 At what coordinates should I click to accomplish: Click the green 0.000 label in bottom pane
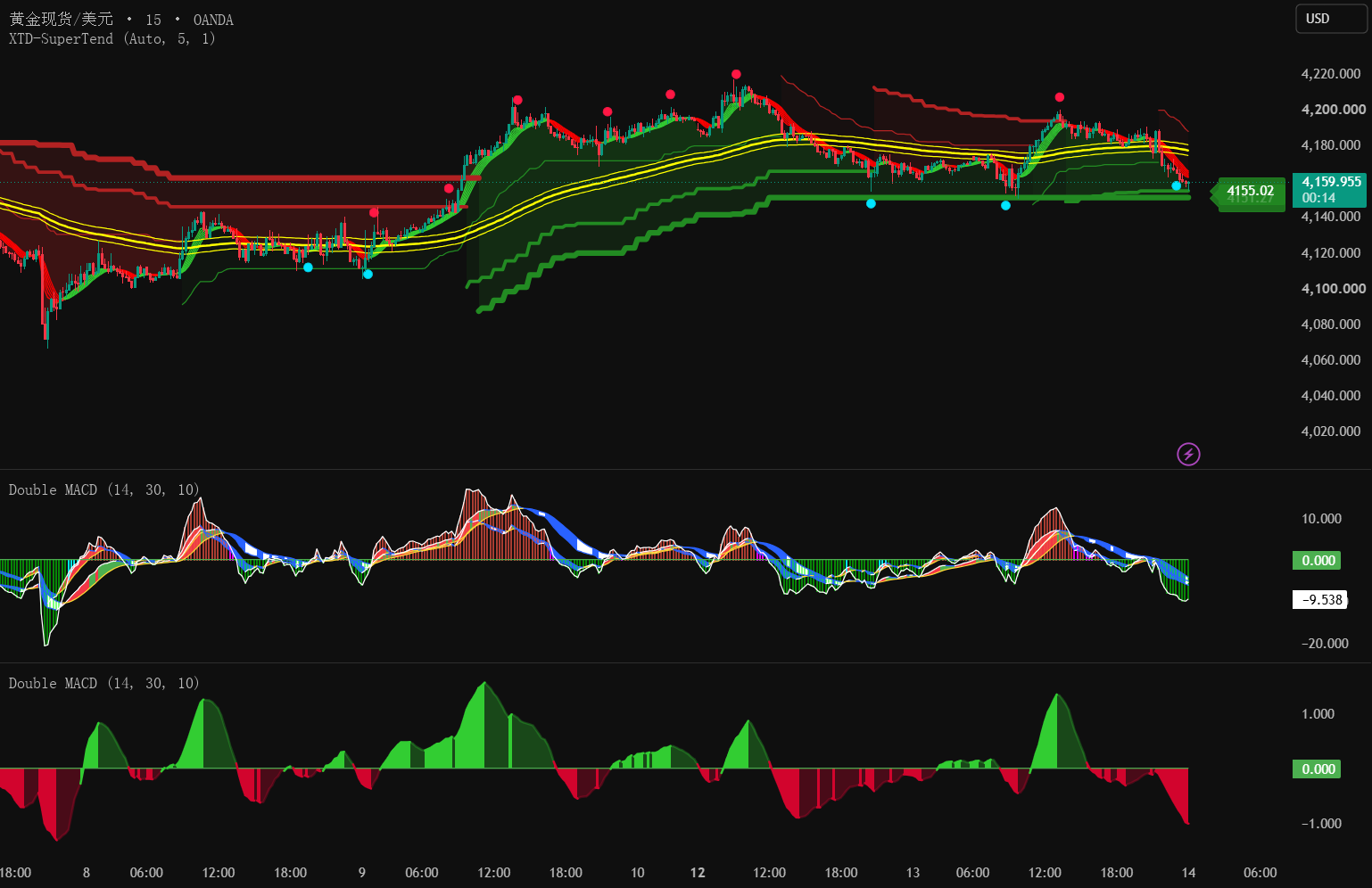(1317, 769)
